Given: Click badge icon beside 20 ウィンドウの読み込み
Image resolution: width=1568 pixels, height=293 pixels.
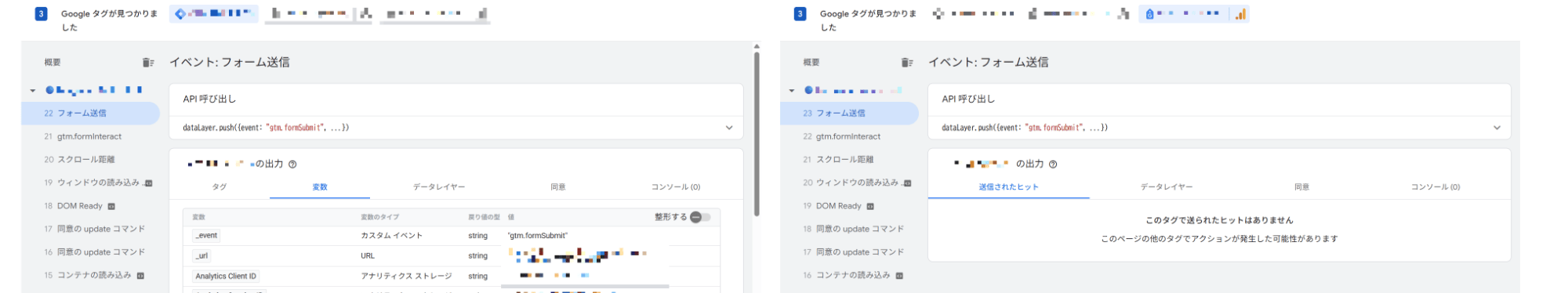Looking at the screenshot, I should (907, 183).
